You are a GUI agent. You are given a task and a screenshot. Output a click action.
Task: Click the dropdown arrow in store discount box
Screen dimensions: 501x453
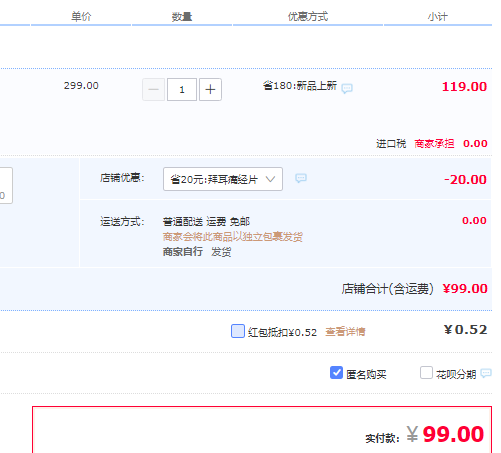click(x=270, y=179)
